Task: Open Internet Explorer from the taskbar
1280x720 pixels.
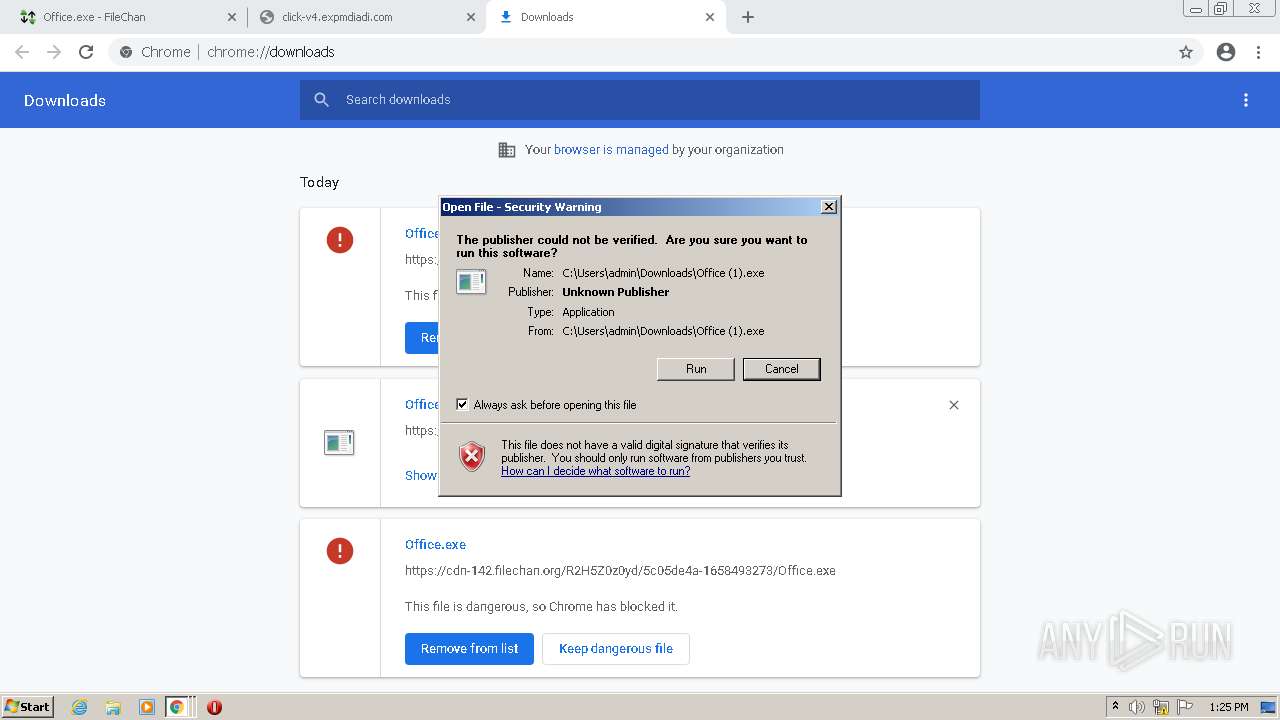Action: [x=80, y=707]
